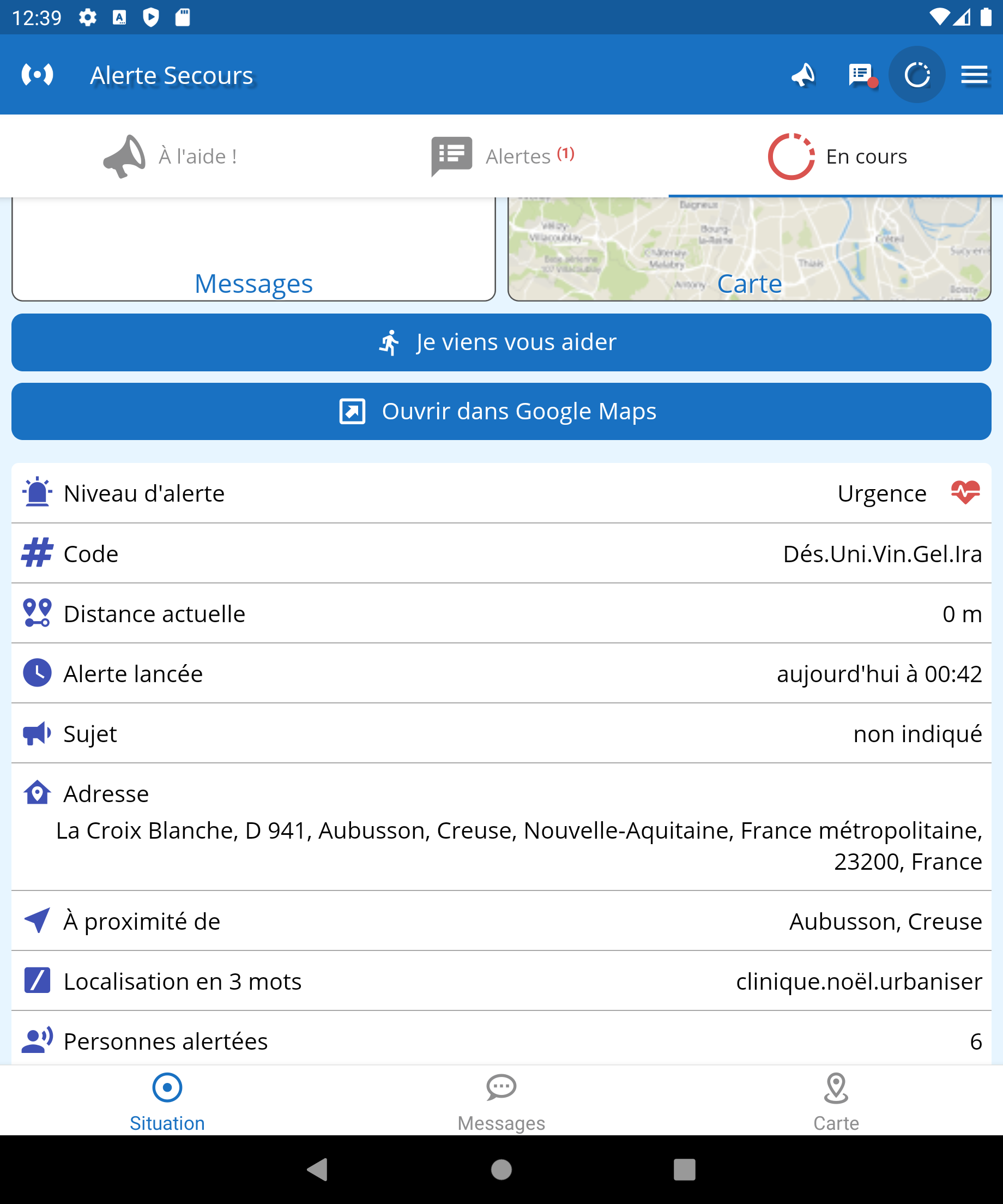The image size is (1003, 1204).
Task: Tap the in-progress circle icon in header
Action: (917, 75)
